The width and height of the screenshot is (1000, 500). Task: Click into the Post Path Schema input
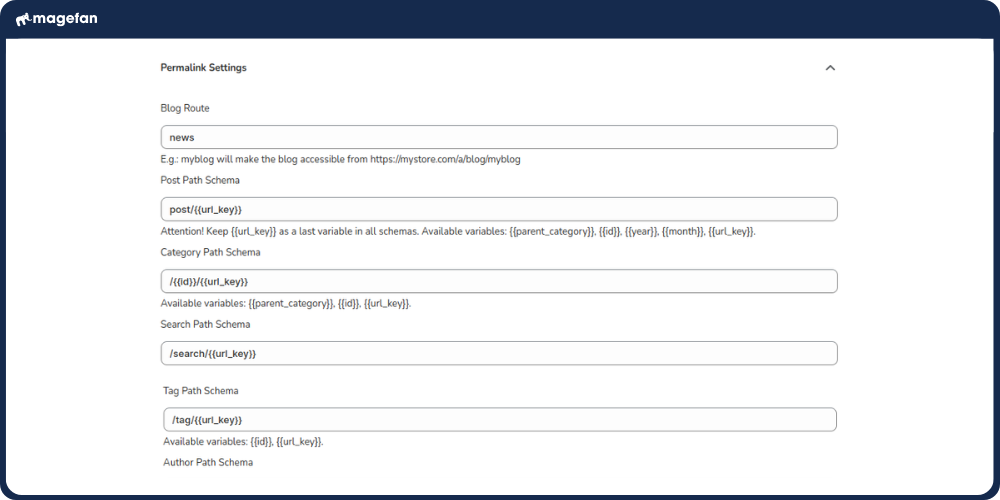click(x=498, y=209)
